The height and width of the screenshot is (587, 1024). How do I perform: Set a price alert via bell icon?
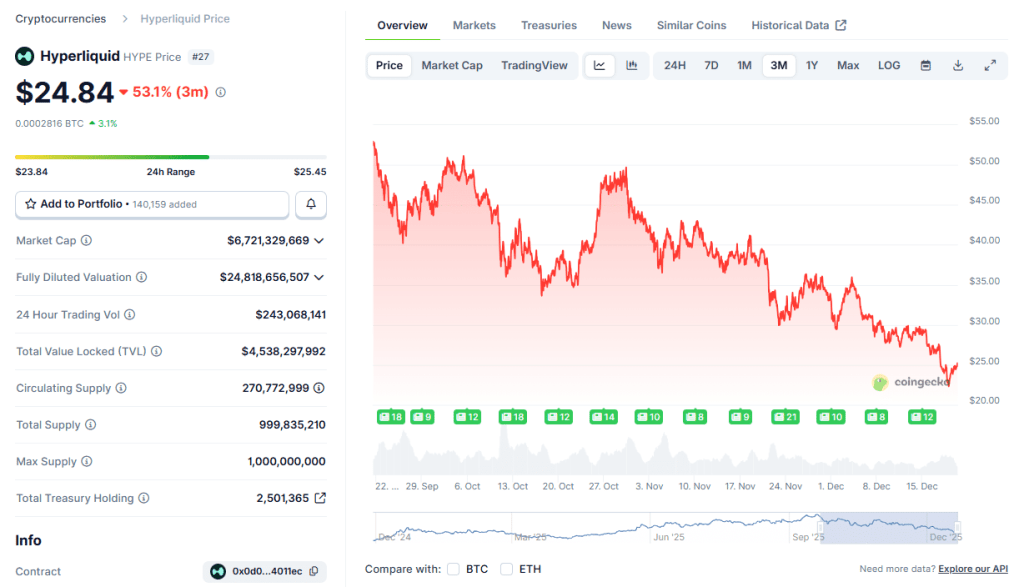point(310,204)
